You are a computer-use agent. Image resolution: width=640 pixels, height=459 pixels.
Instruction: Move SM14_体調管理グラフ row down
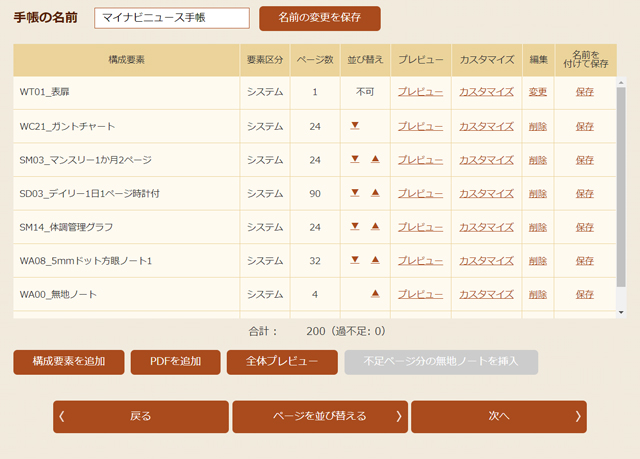pos(355,226)
